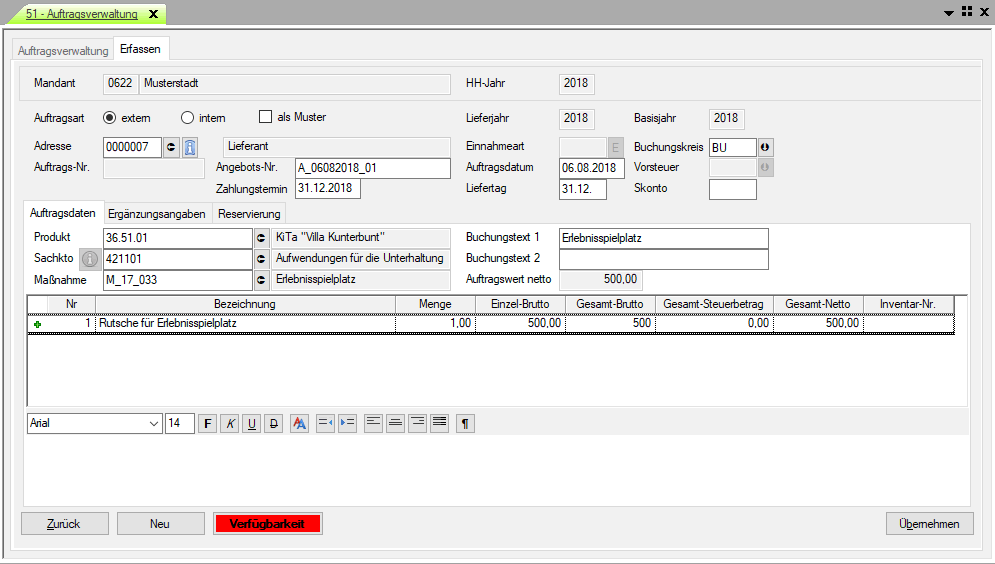Select the 'intern' Auftragsart radio button
This screenshot has height=564, width=995.
[x=187, y=117]
